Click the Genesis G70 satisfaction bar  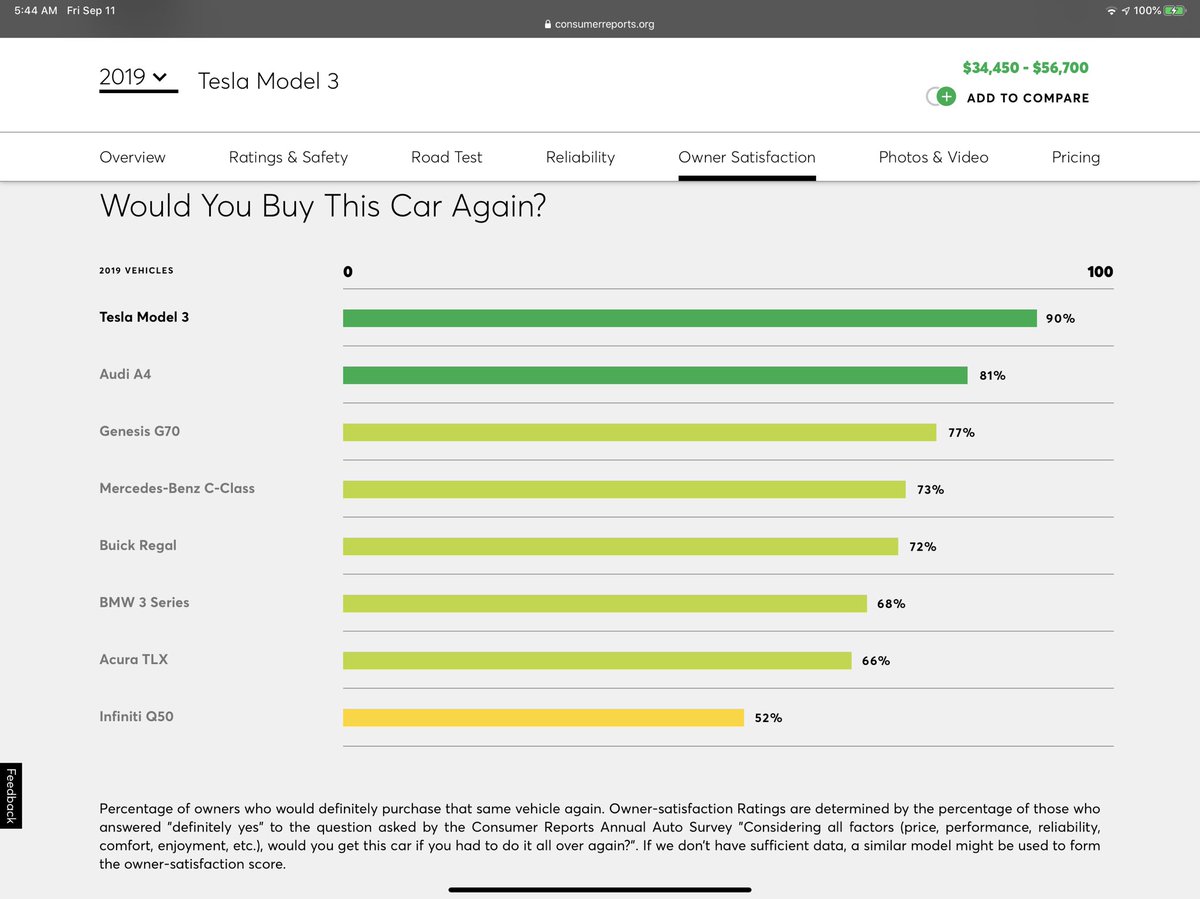point(640,432)
